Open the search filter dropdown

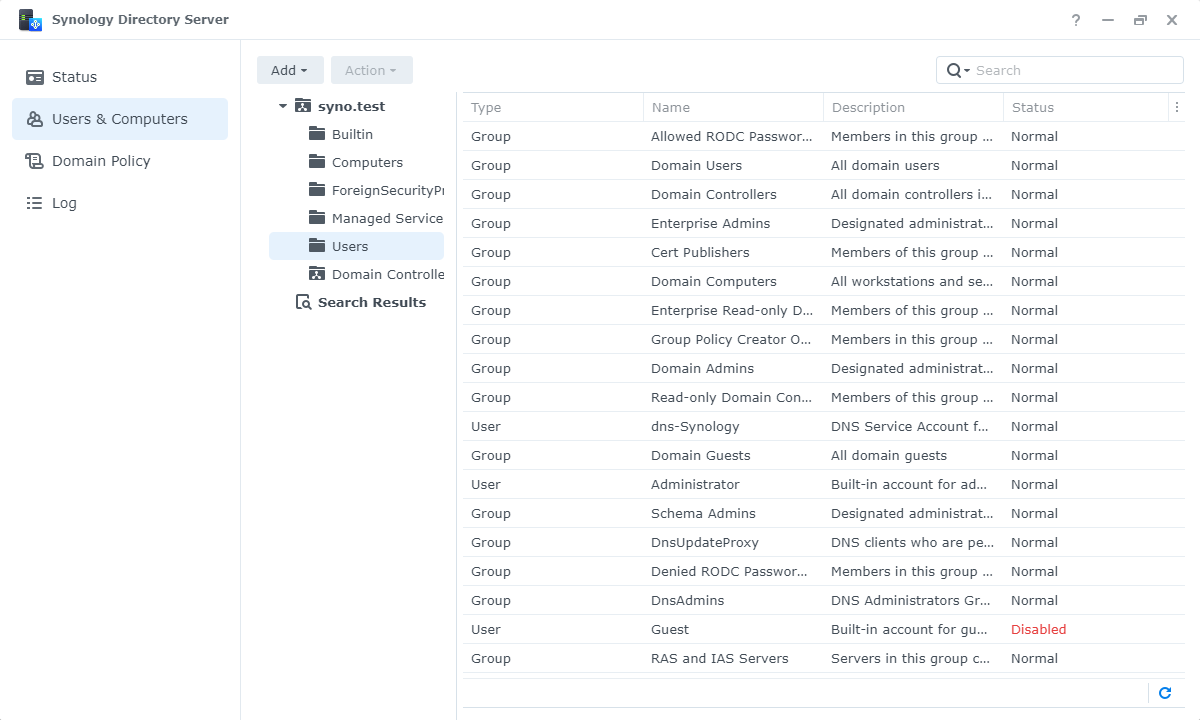tap(966, 70)
